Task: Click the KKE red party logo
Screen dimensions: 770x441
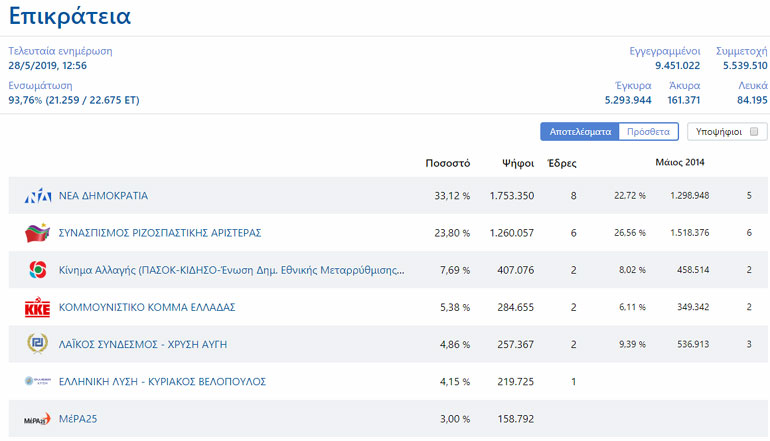Action: 37,307
